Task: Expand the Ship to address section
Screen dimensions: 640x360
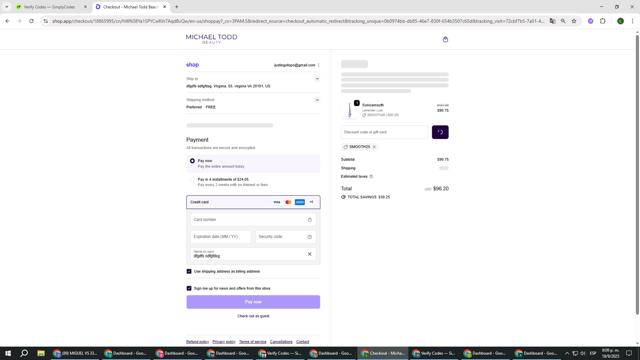Action: tap(317, 79)
